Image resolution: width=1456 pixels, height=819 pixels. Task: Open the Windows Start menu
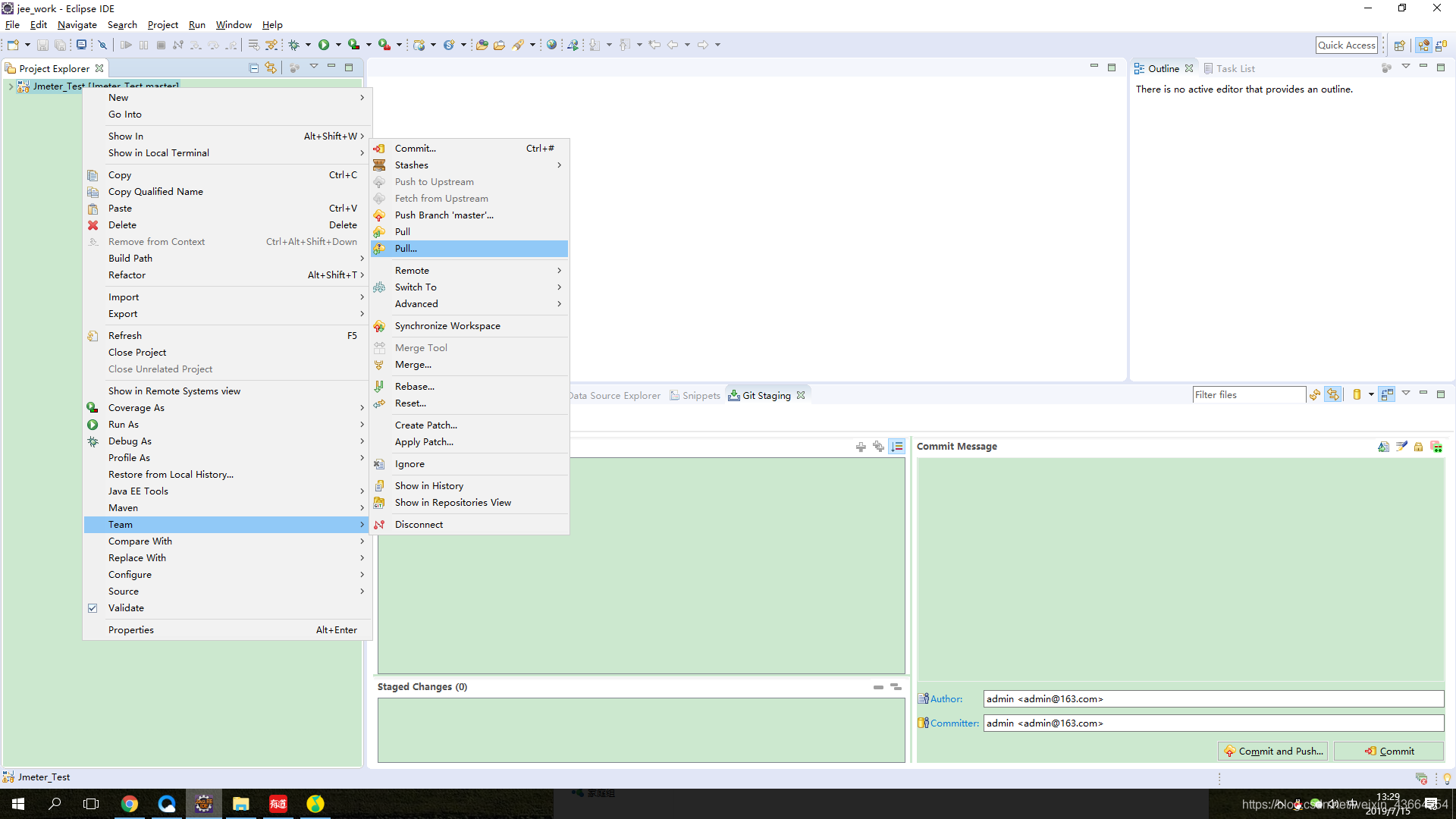pyautogui.click(x=18, y=804)
